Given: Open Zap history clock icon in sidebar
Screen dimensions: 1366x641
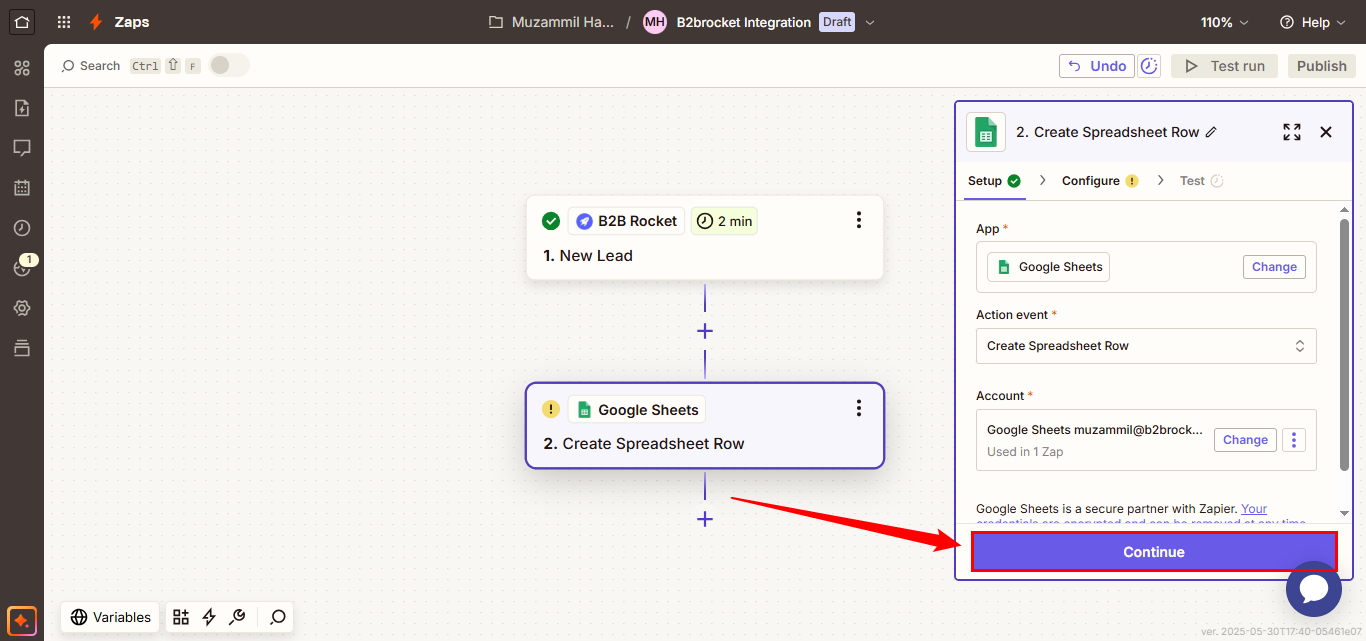Looking at the screenshot, I should (22, 228).
